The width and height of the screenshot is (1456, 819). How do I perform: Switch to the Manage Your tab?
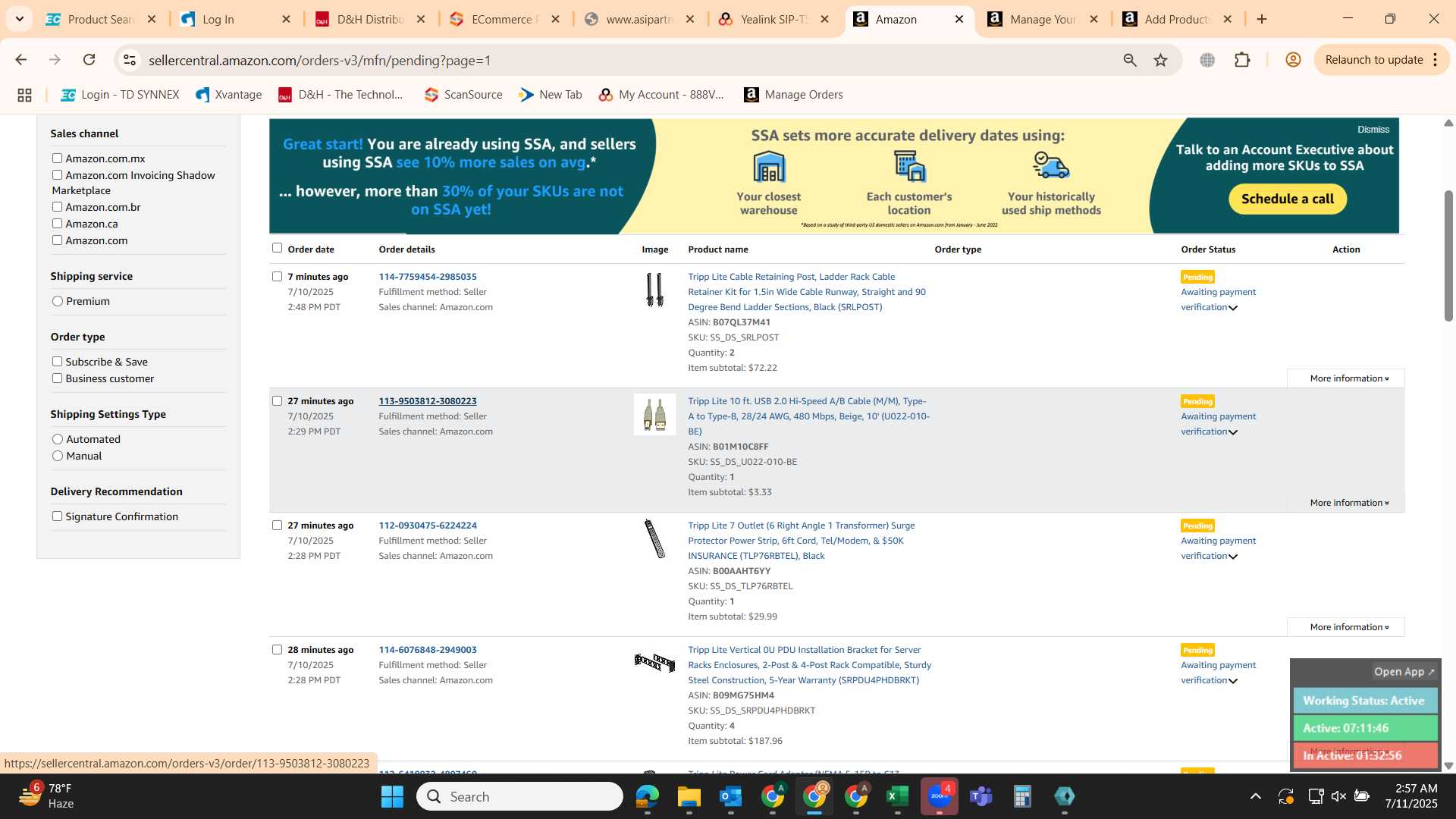pyautogui.click(x=1043, y=19)
